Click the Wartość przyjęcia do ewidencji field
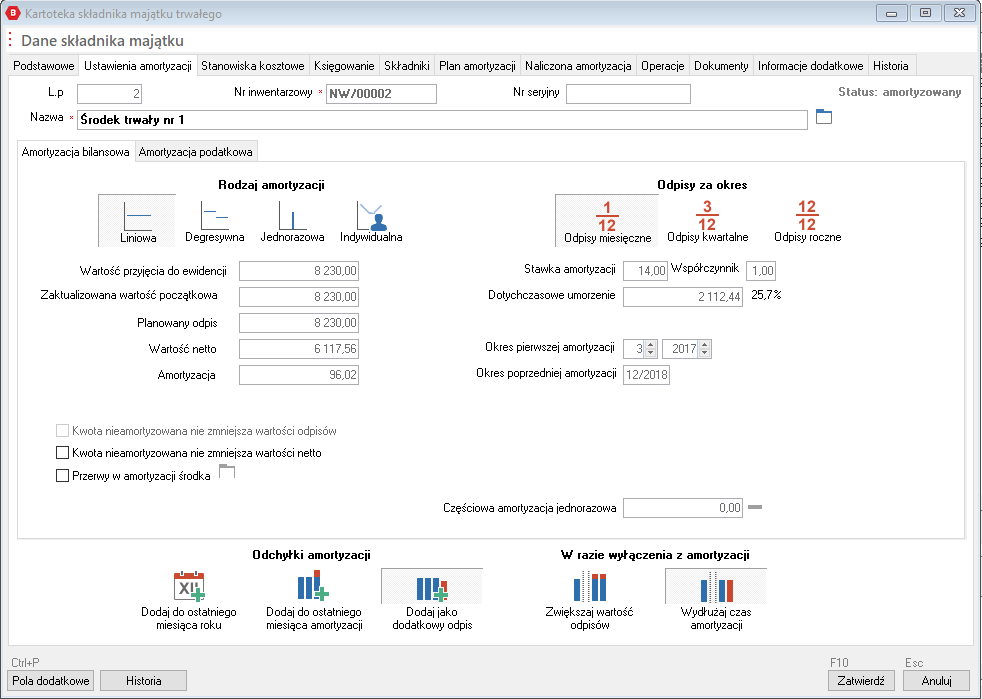The height and width of the screenshot is (699, 982). coord(299,271)
